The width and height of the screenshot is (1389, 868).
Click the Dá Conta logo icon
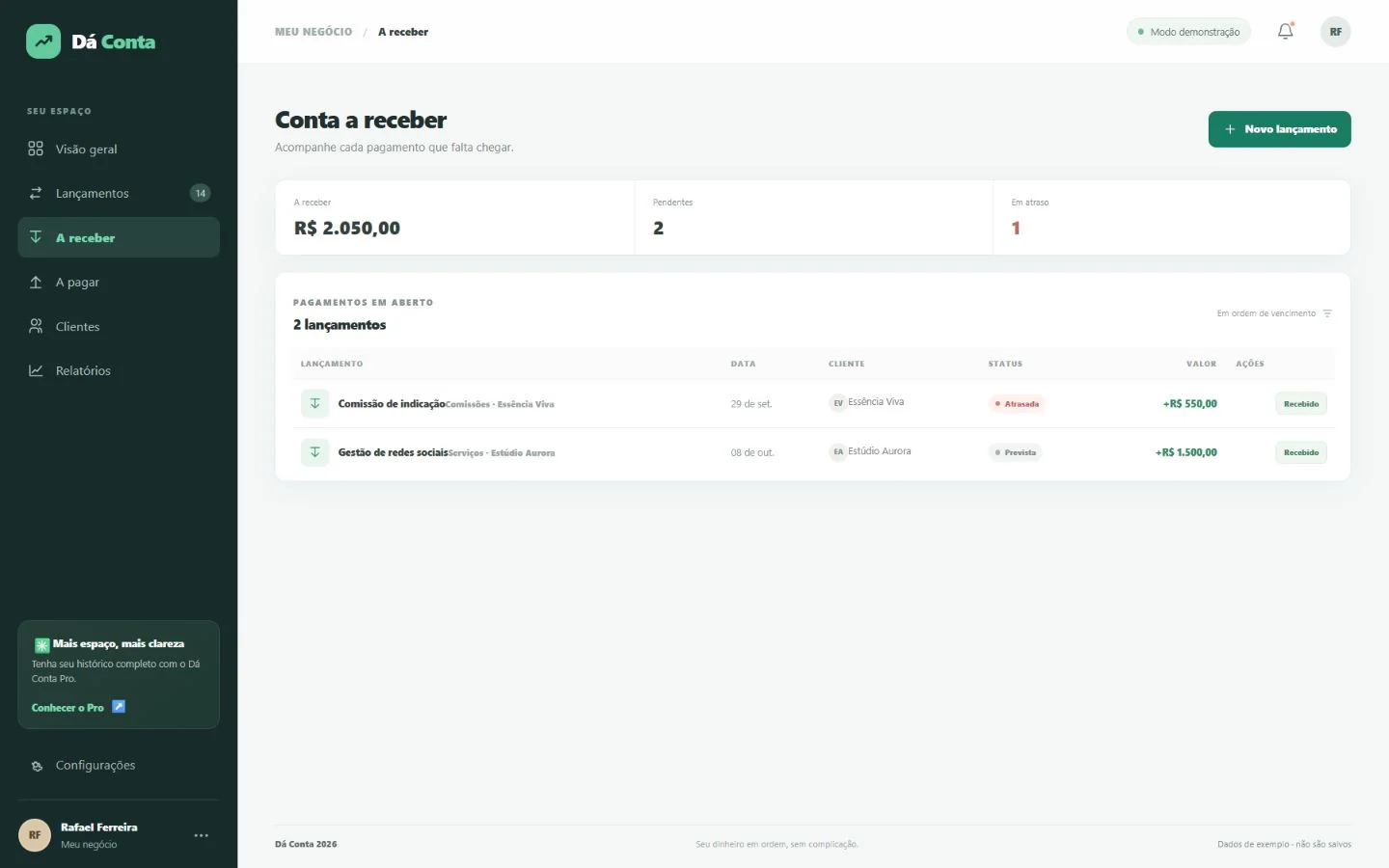coord(43,41)
